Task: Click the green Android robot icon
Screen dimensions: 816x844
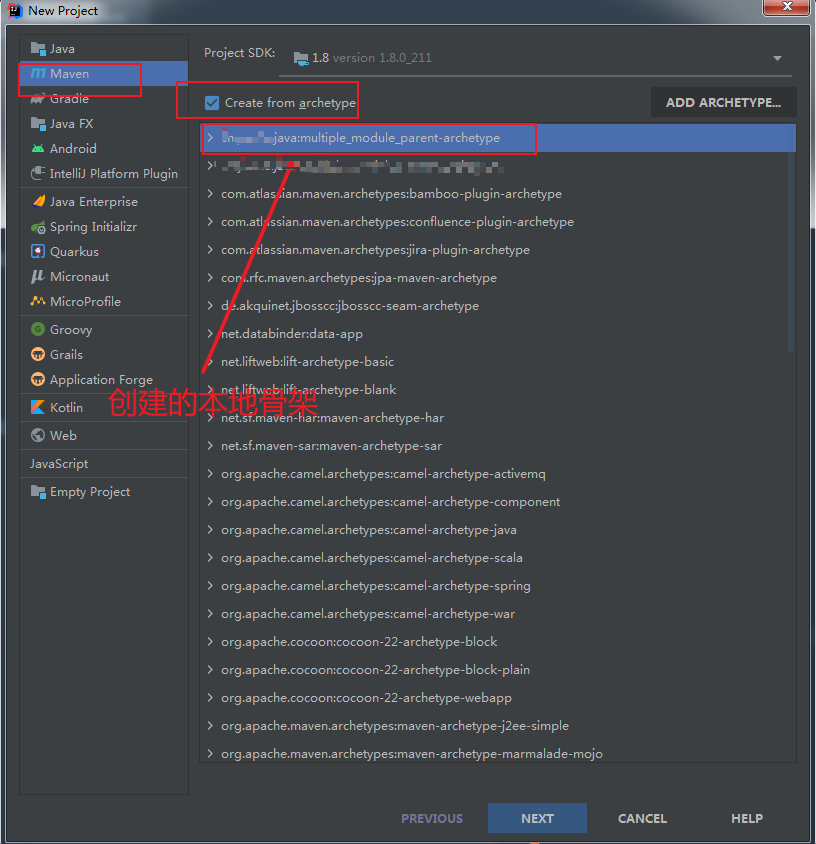Action: pyautogui.click(x=38, y=149)
